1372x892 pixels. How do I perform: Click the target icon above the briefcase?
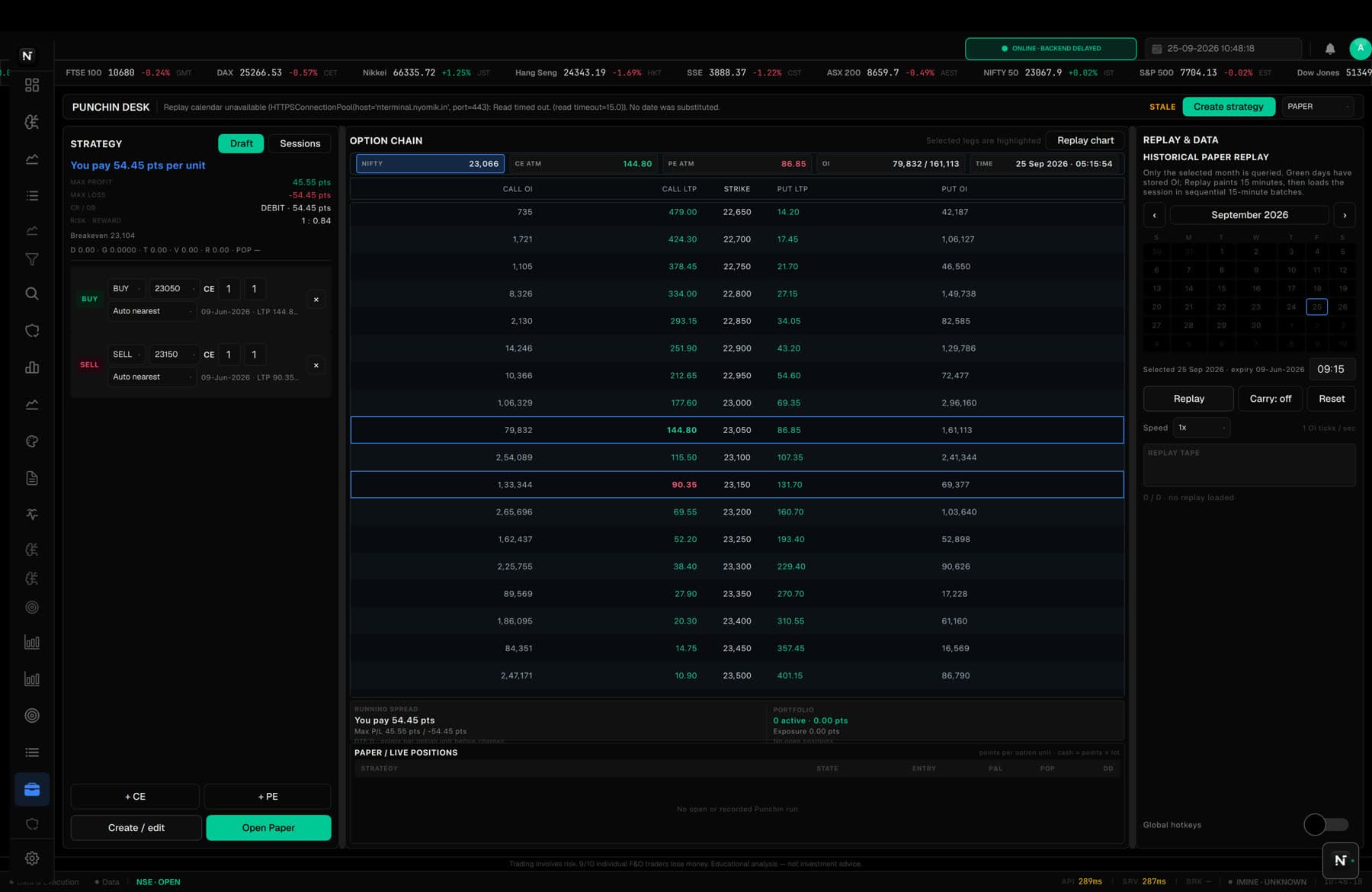tap(32, 716)
